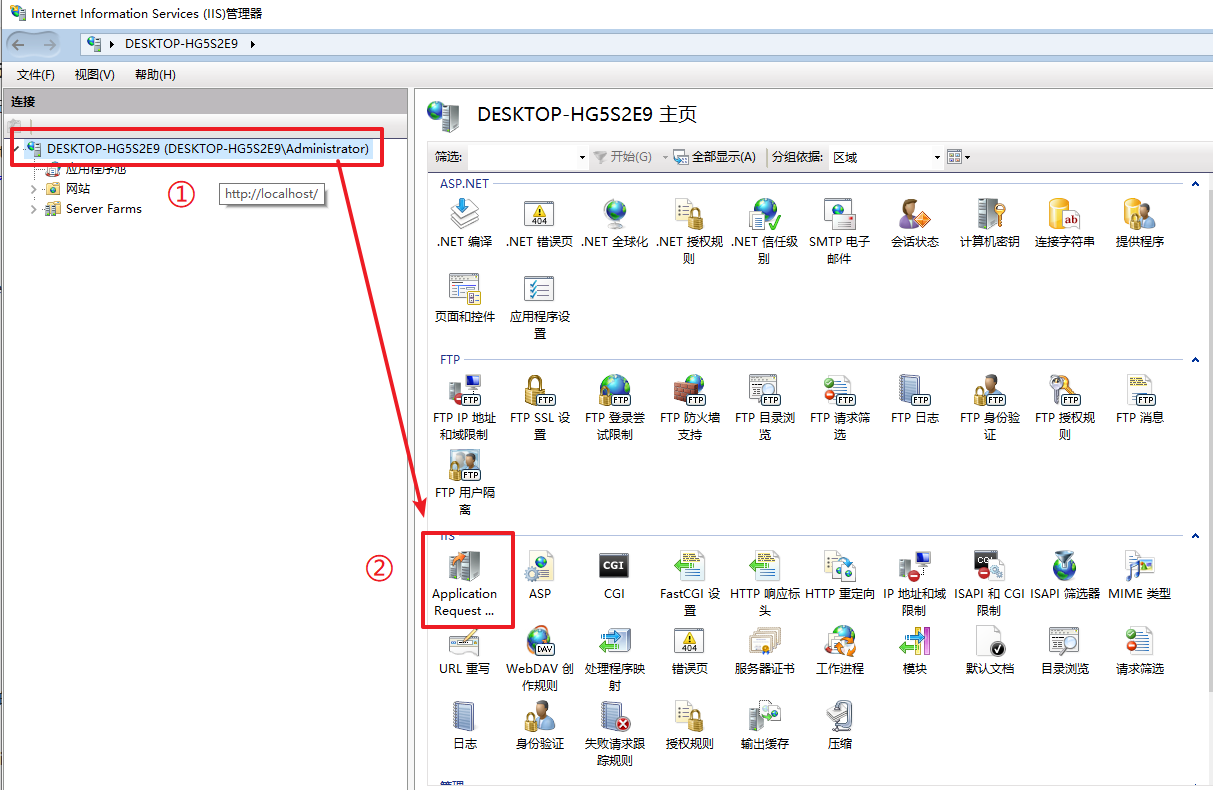
Task: Open 处理程序映射 feature
Action: pos(615,658)
